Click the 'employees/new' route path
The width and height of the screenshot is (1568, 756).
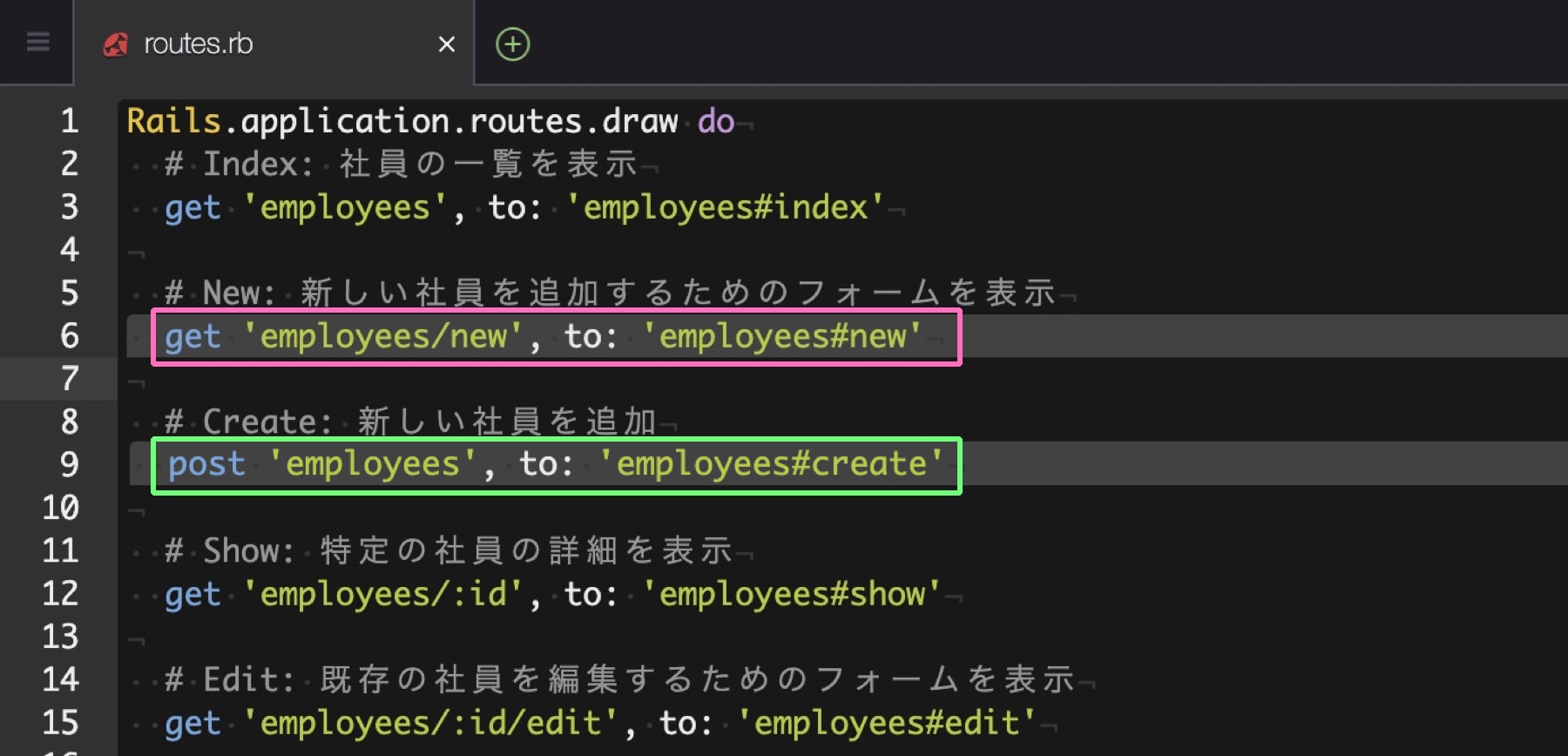(383, 337)
